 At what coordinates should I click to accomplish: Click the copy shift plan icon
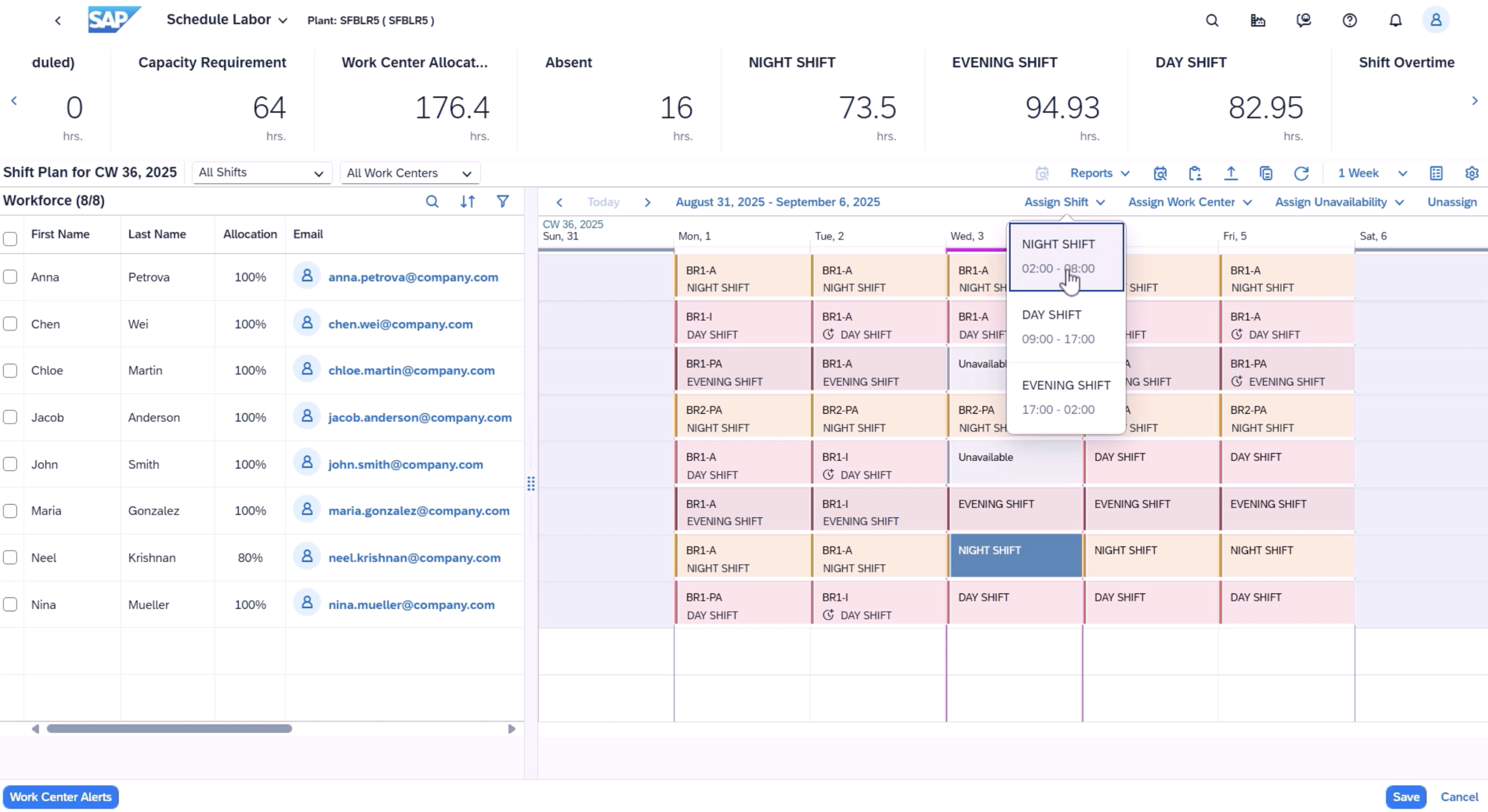pos(1266,173)
